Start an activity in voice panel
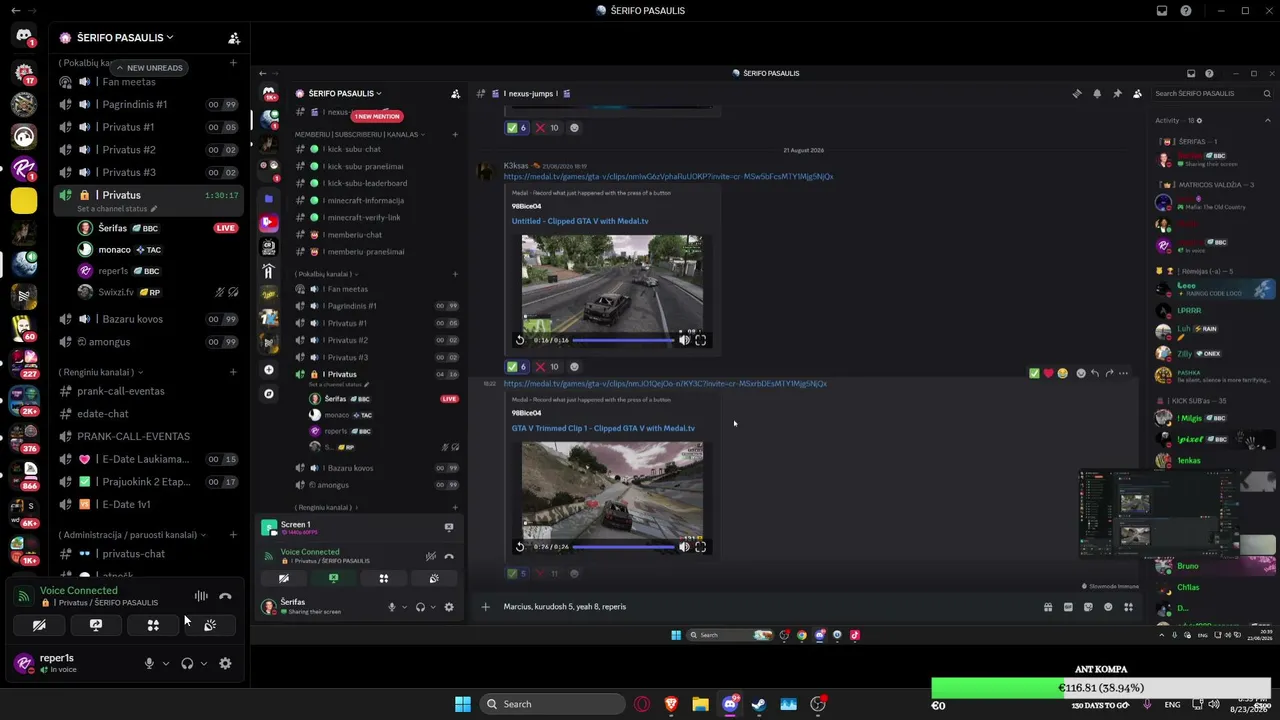 [153, 625]
